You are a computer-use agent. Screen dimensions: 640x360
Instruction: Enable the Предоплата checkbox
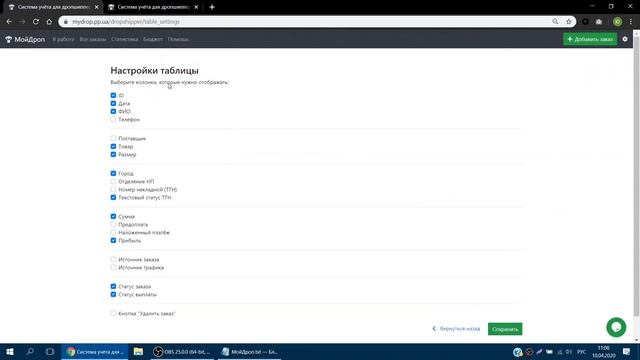pyautogui.click(x=113, y=224)
